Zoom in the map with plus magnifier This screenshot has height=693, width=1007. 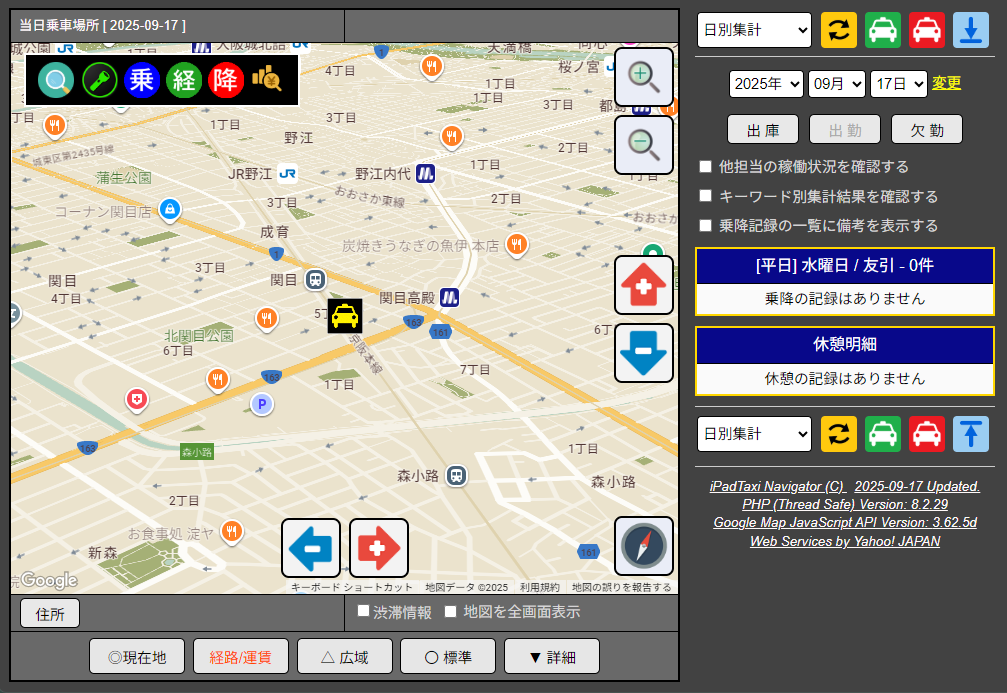coord(643,77)
